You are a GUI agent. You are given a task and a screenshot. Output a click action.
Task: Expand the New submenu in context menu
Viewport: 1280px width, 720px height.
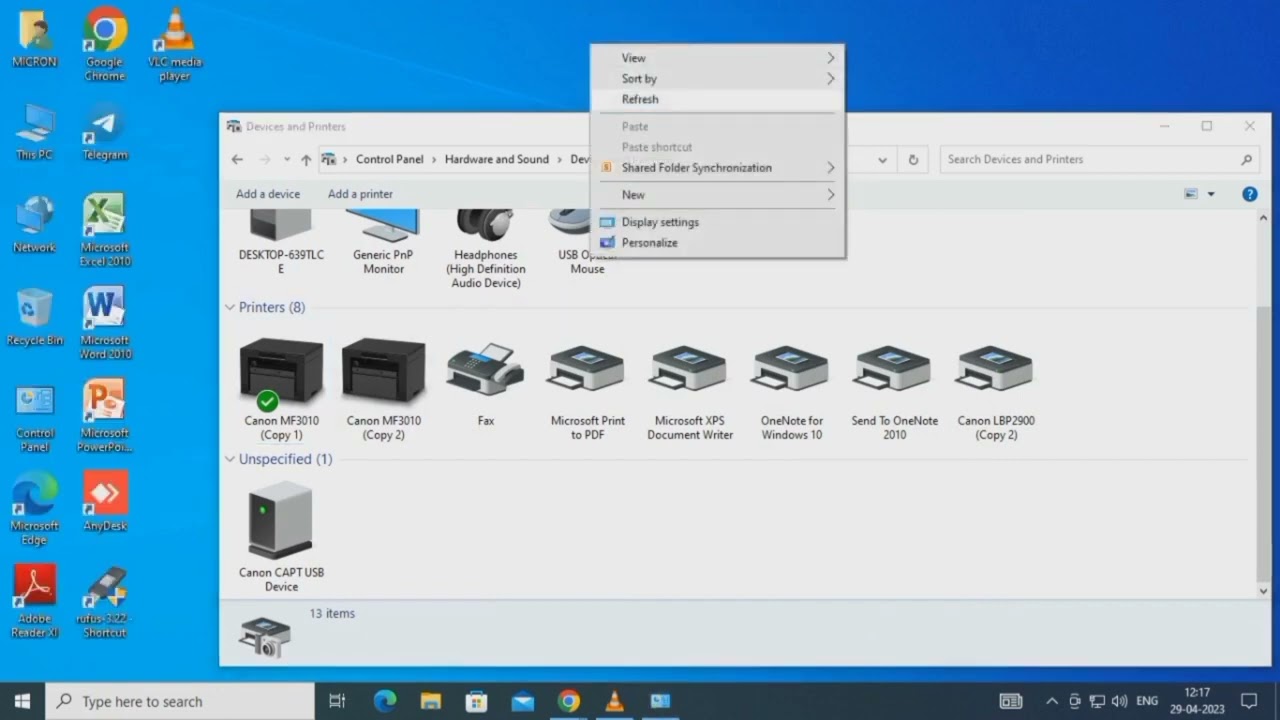717,195
